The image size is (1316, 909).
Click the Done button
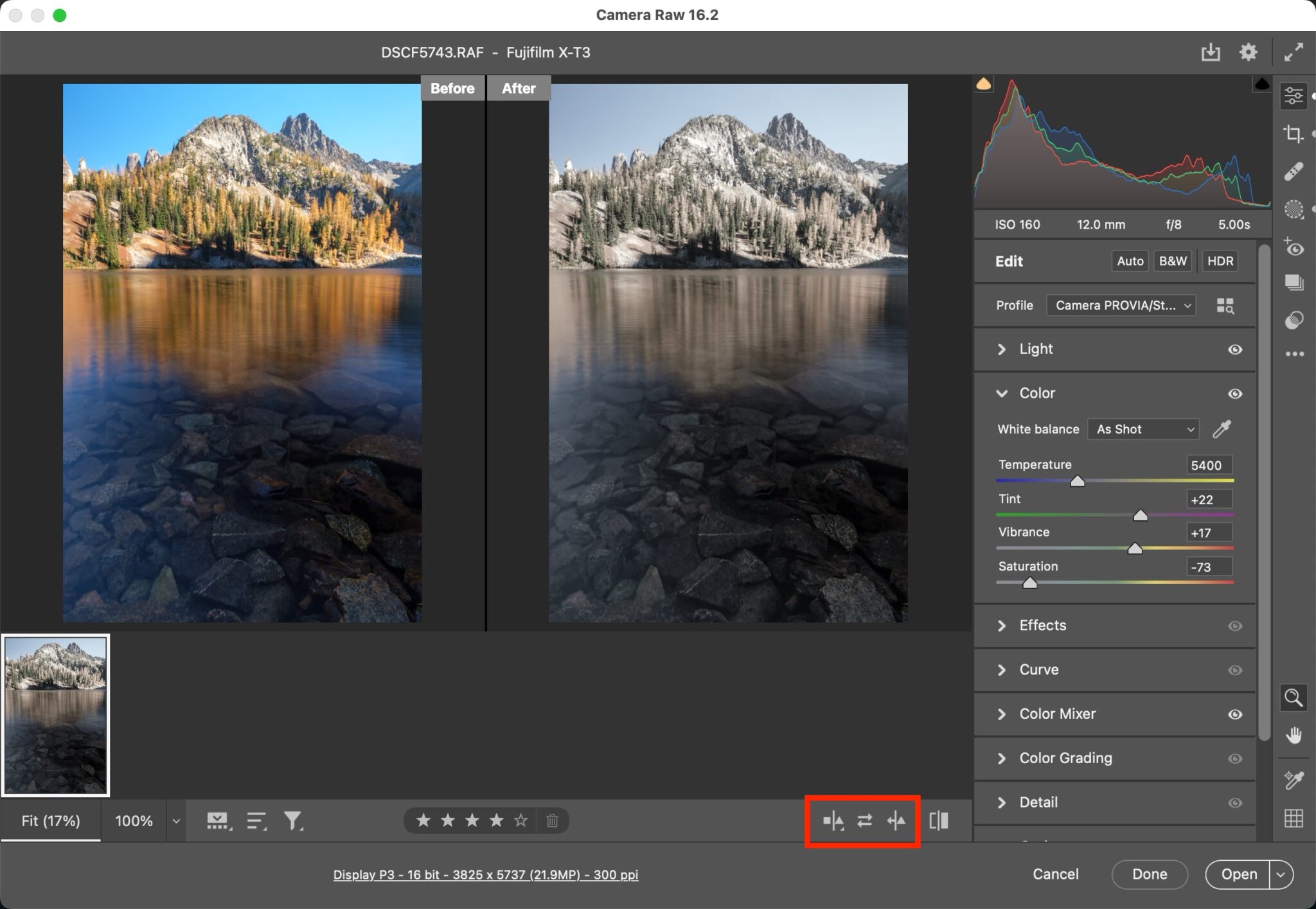[x=1149, y=874]
